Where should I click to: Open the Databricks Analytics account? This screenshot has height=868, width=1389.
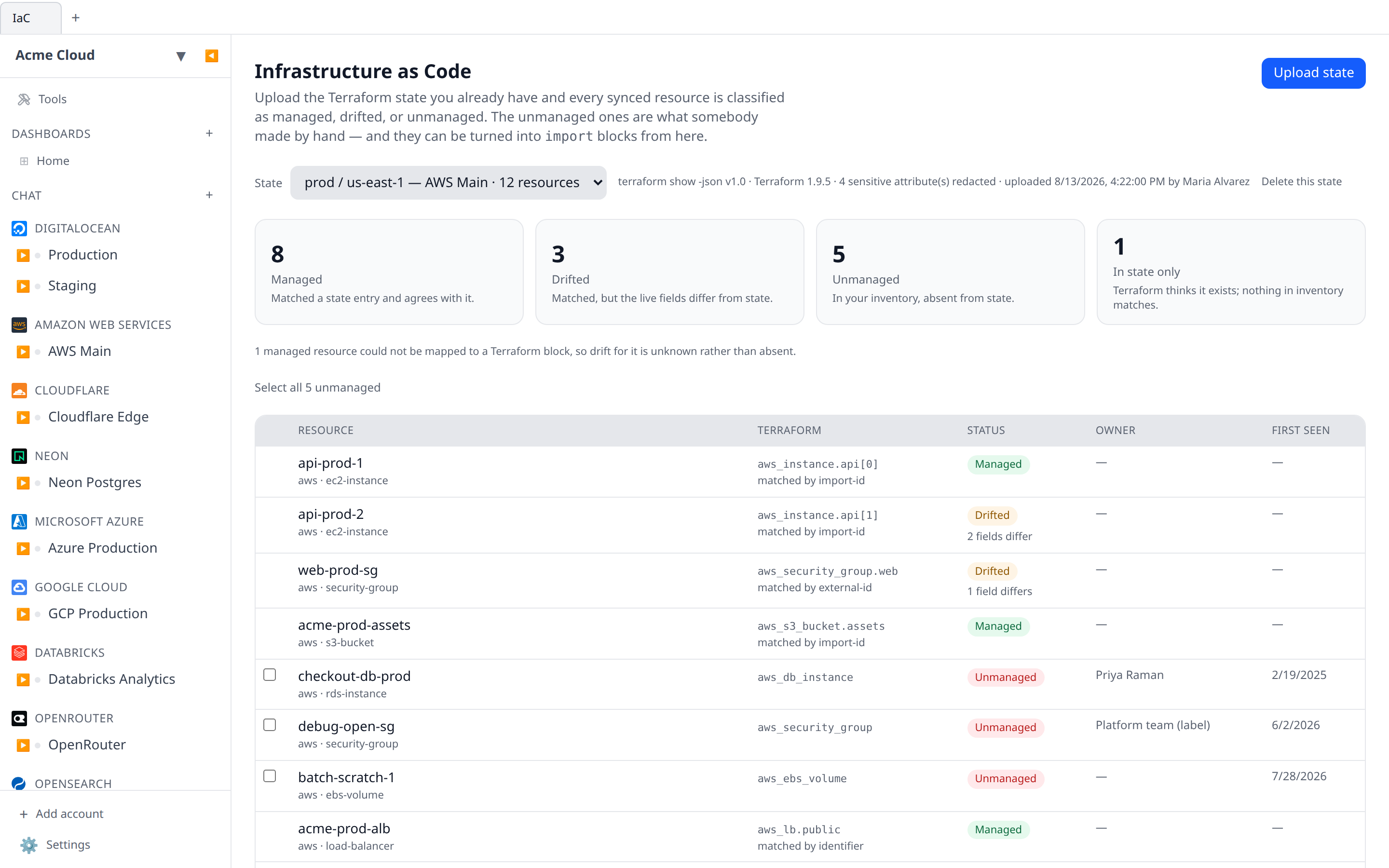pos(111,679)
